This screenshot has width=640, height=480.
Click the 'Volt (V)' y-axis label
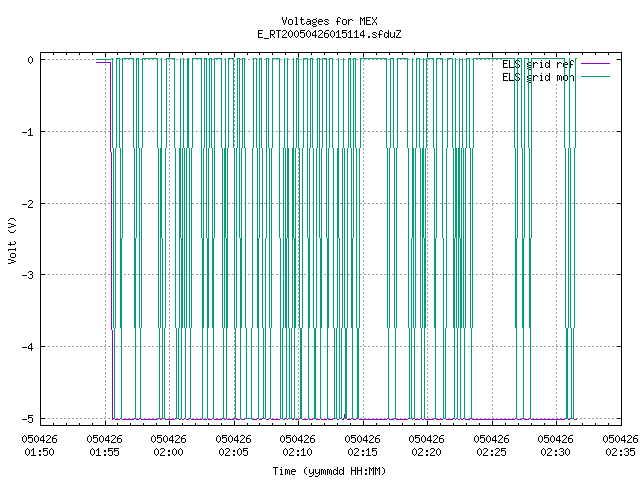[12, 240]
